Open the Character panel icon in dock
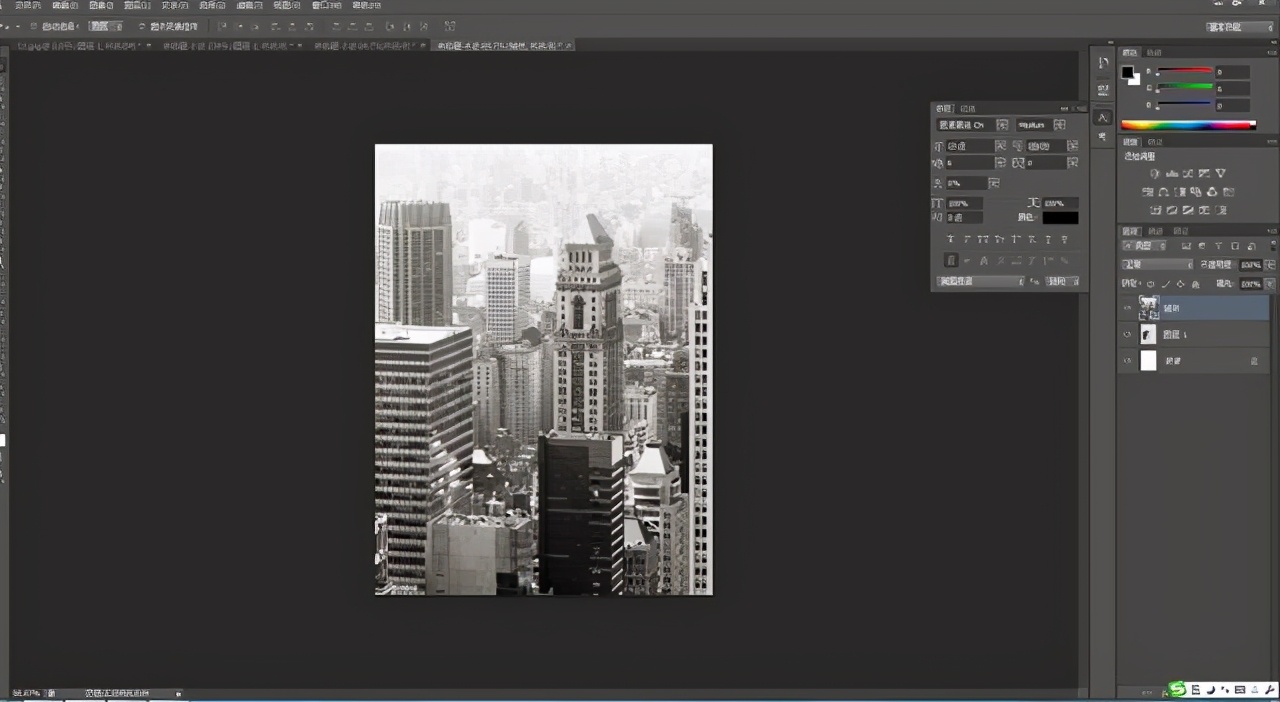 tap(1103, 117)
